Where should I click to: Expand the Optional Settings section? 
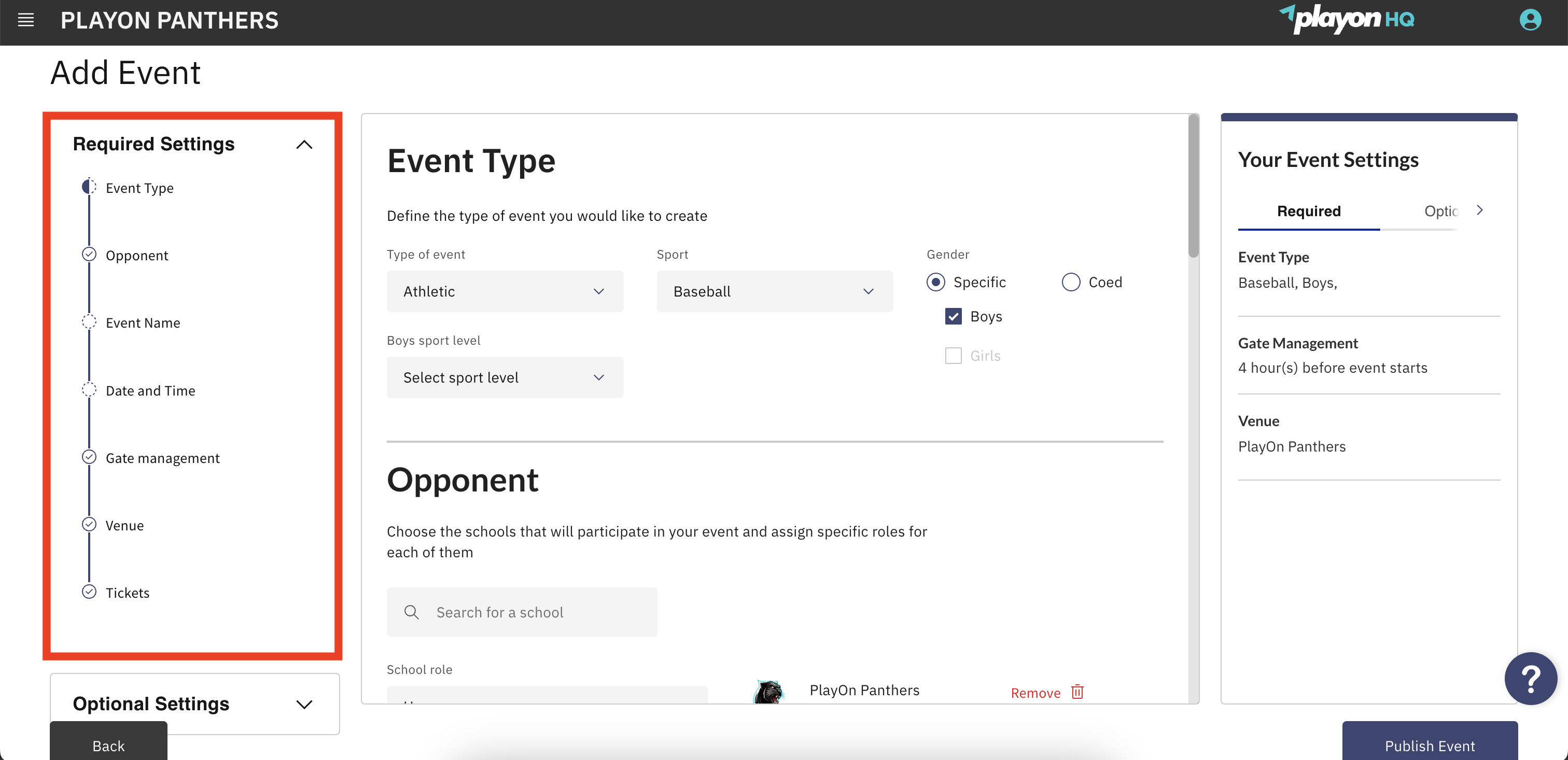[194, 703]
